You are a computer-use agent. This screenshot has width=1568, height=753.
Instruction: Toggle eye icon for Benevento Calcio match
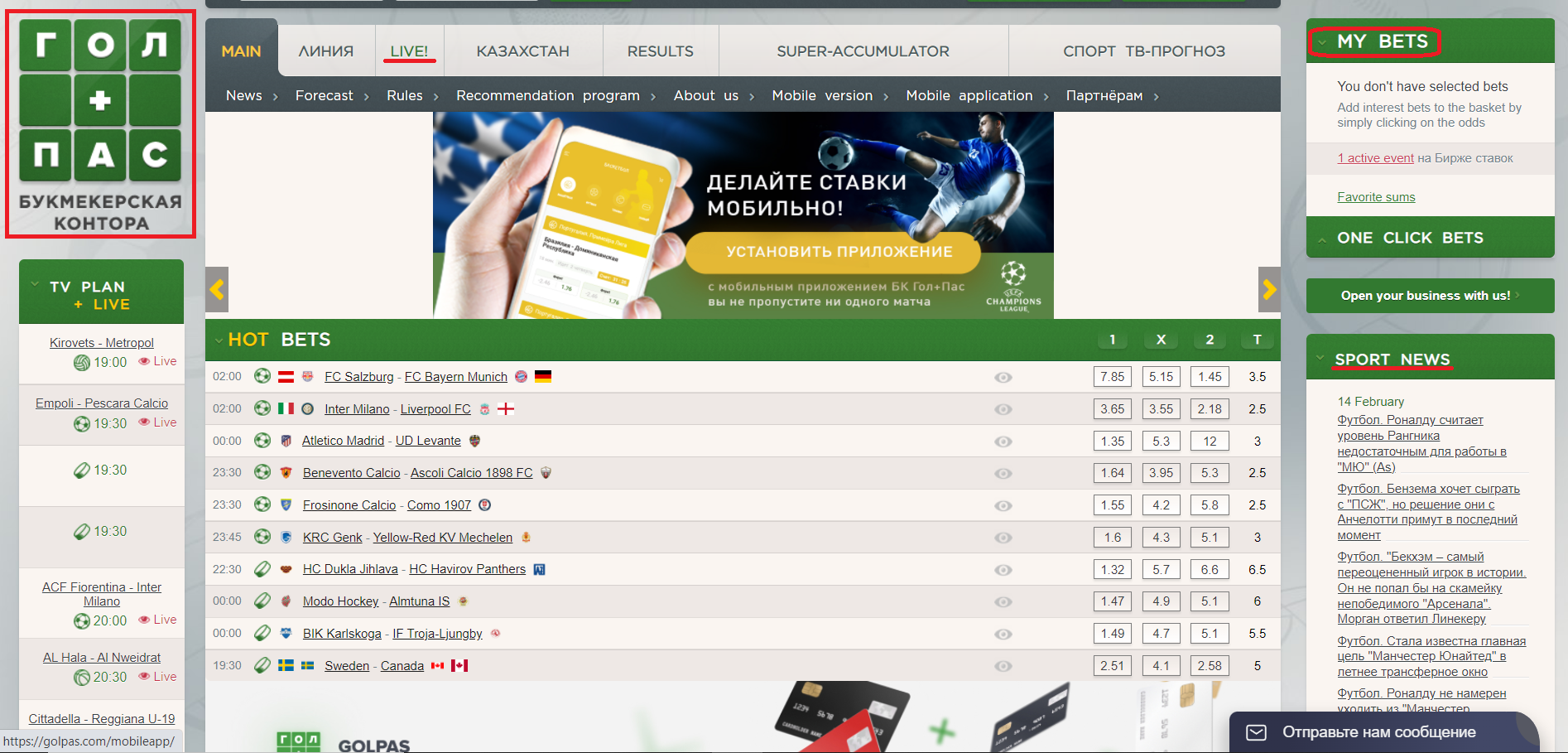pos(1003,473)
